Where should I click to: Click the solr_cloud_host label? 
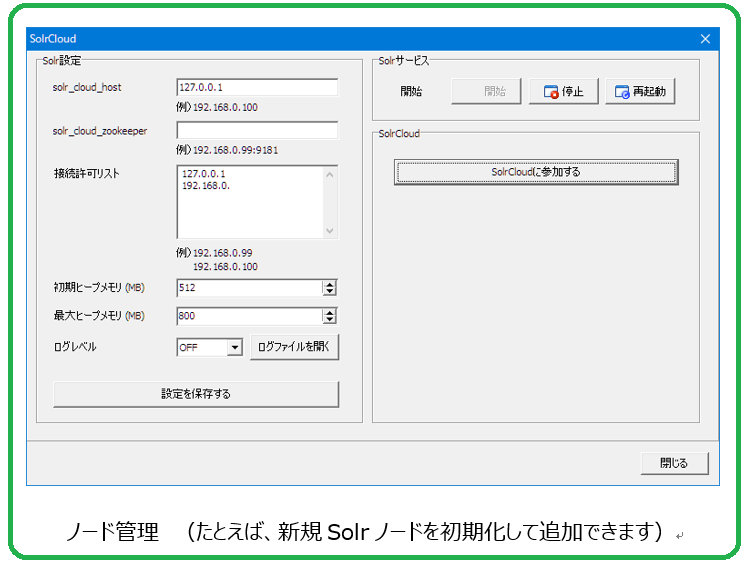click(x=87, y=88)
